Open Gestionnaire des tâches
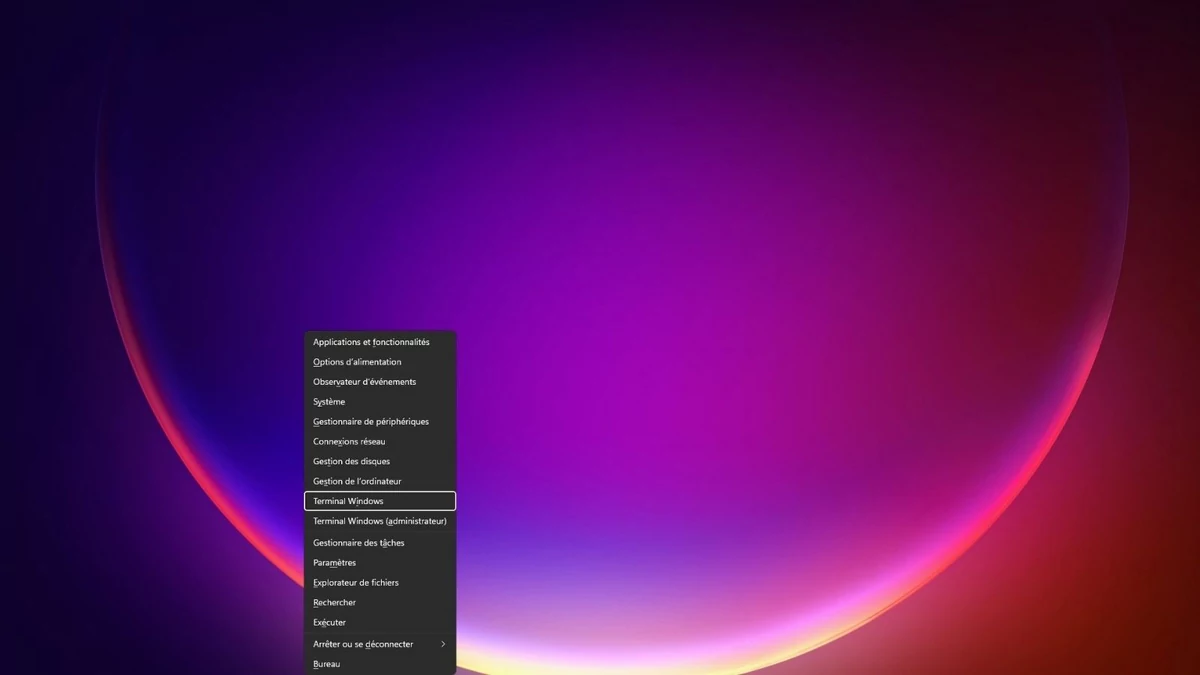 click(x=380, y=543)
